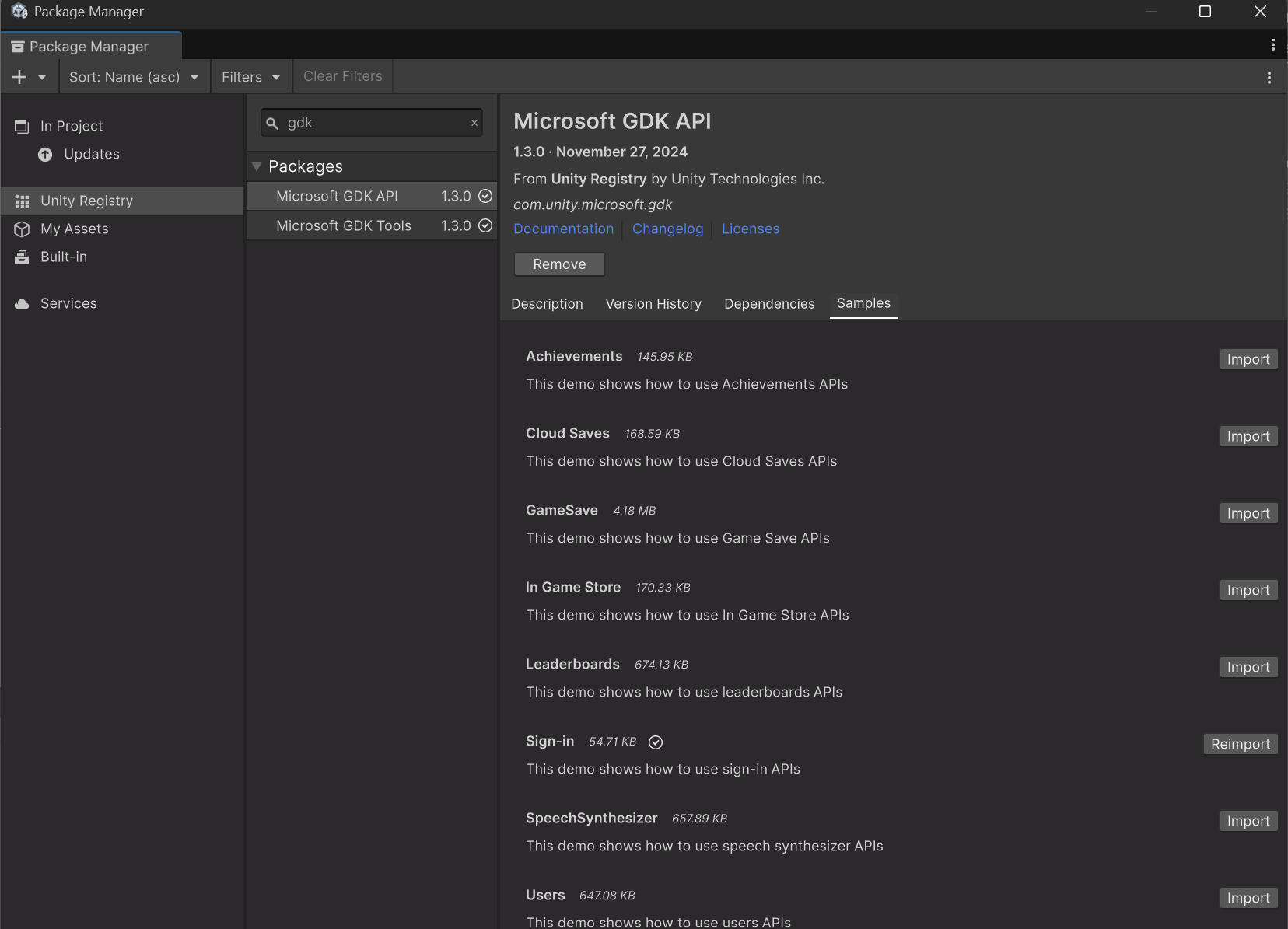Check for package Updates
1288x929 pixels.
90,154
